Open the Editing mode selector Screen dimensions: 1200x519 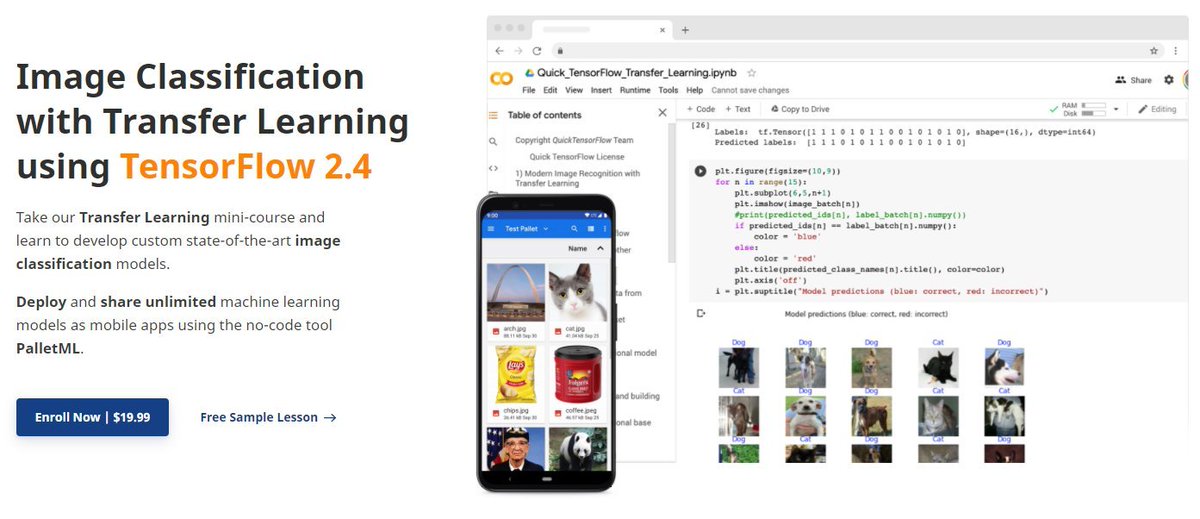pos(1157,109)
